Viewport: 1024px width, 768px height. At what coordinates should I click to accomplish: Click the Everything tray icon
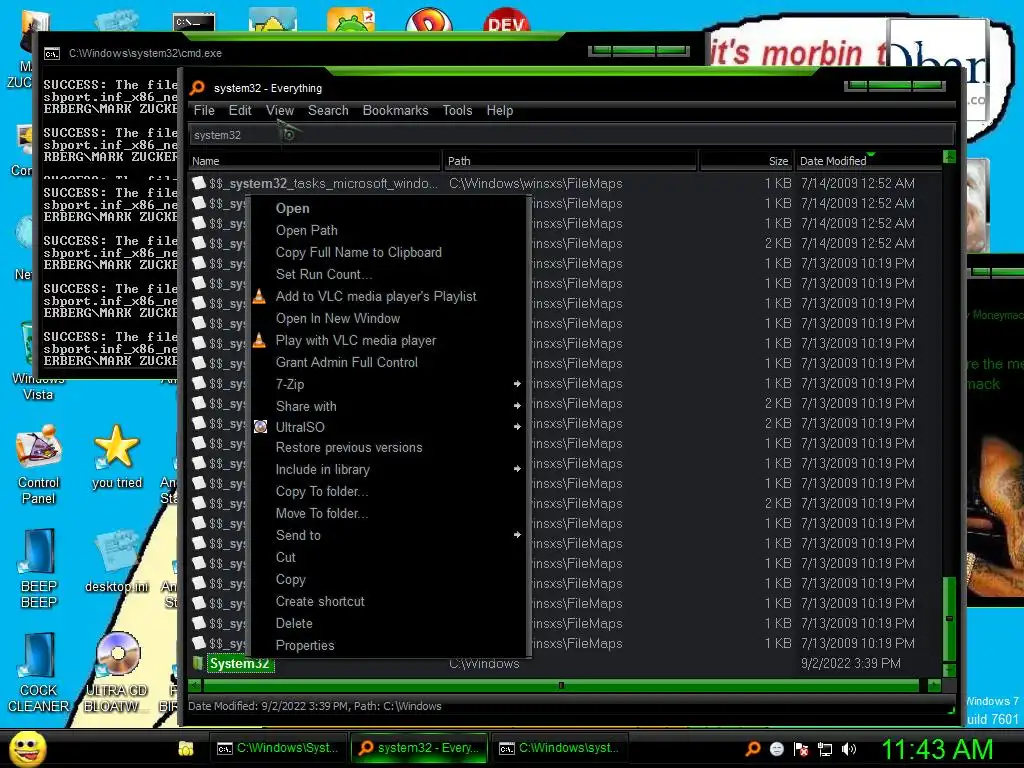(753, 749)
